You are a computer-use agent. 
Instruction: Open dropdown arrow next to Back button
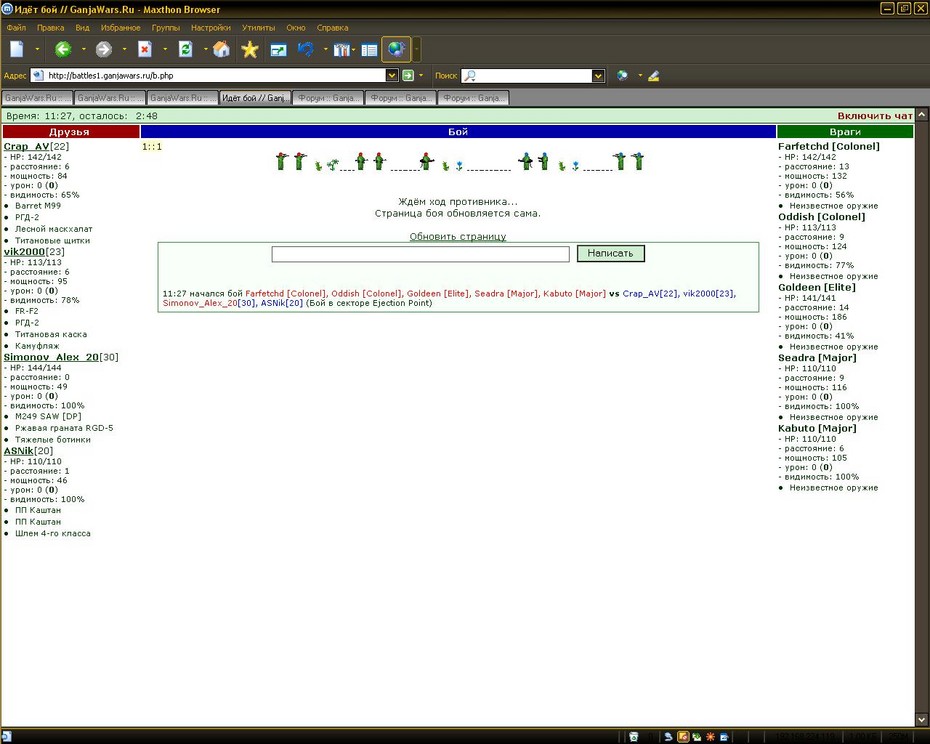[83, 49]
